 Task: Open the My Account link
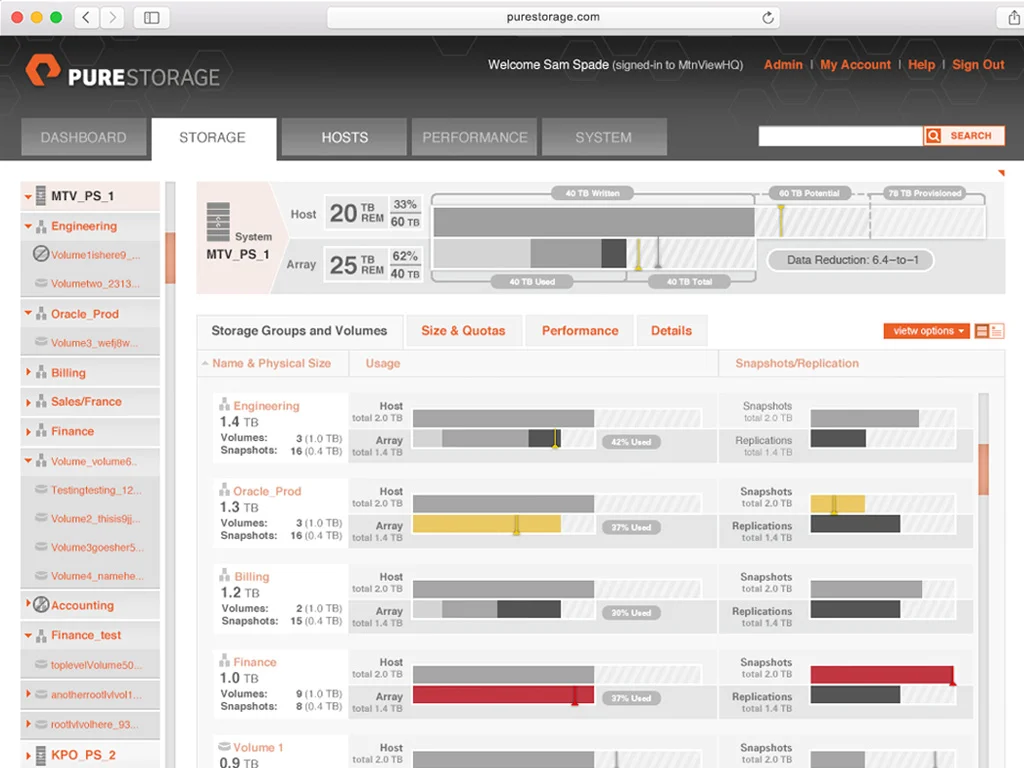[856, 65]
